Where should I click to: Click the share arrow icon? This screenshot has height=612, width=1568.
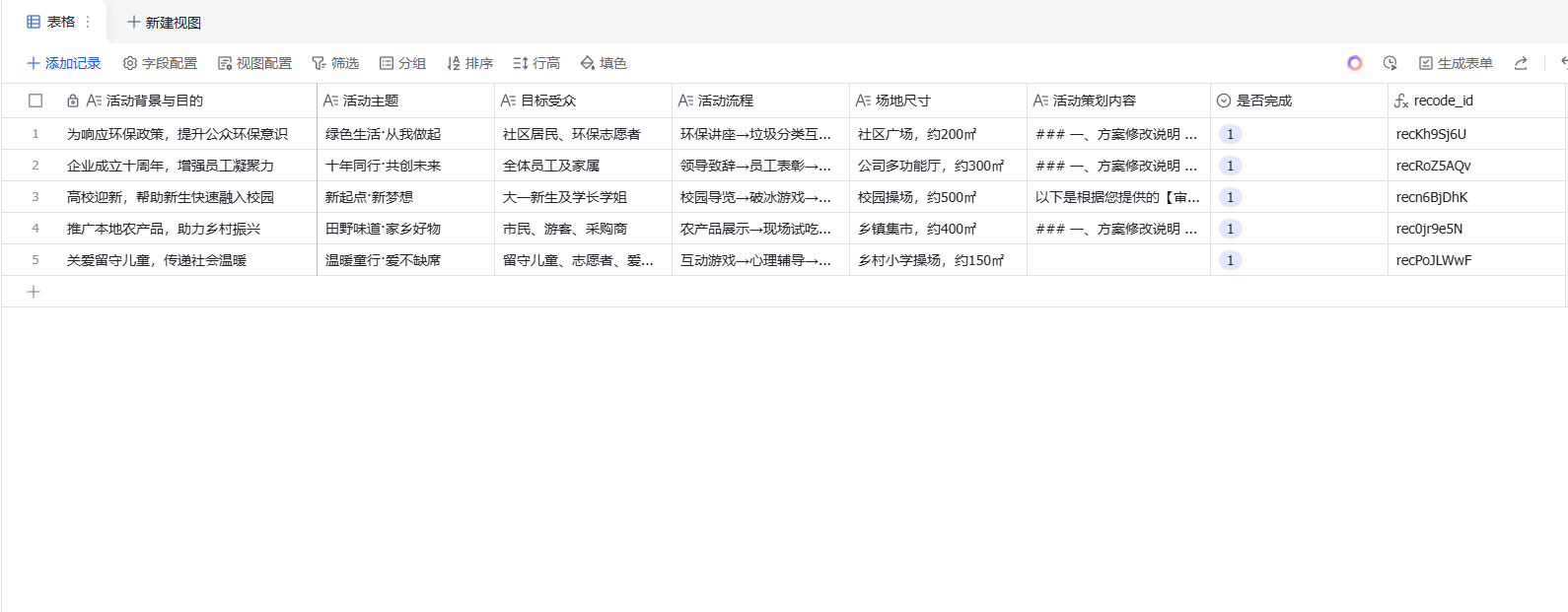click(x=1521, y=63)
